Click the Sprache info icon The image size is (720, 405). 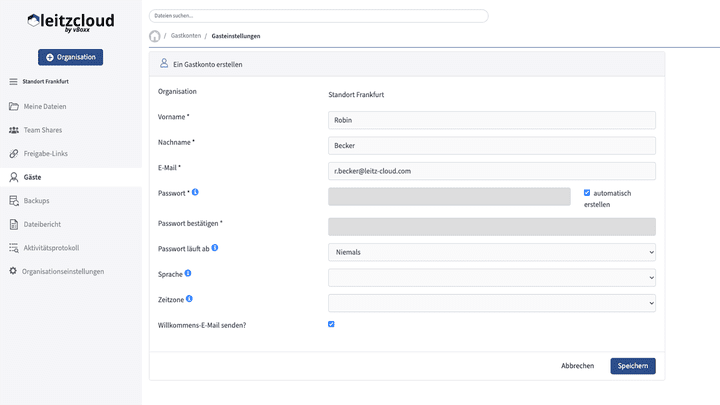tap(189, 272)
